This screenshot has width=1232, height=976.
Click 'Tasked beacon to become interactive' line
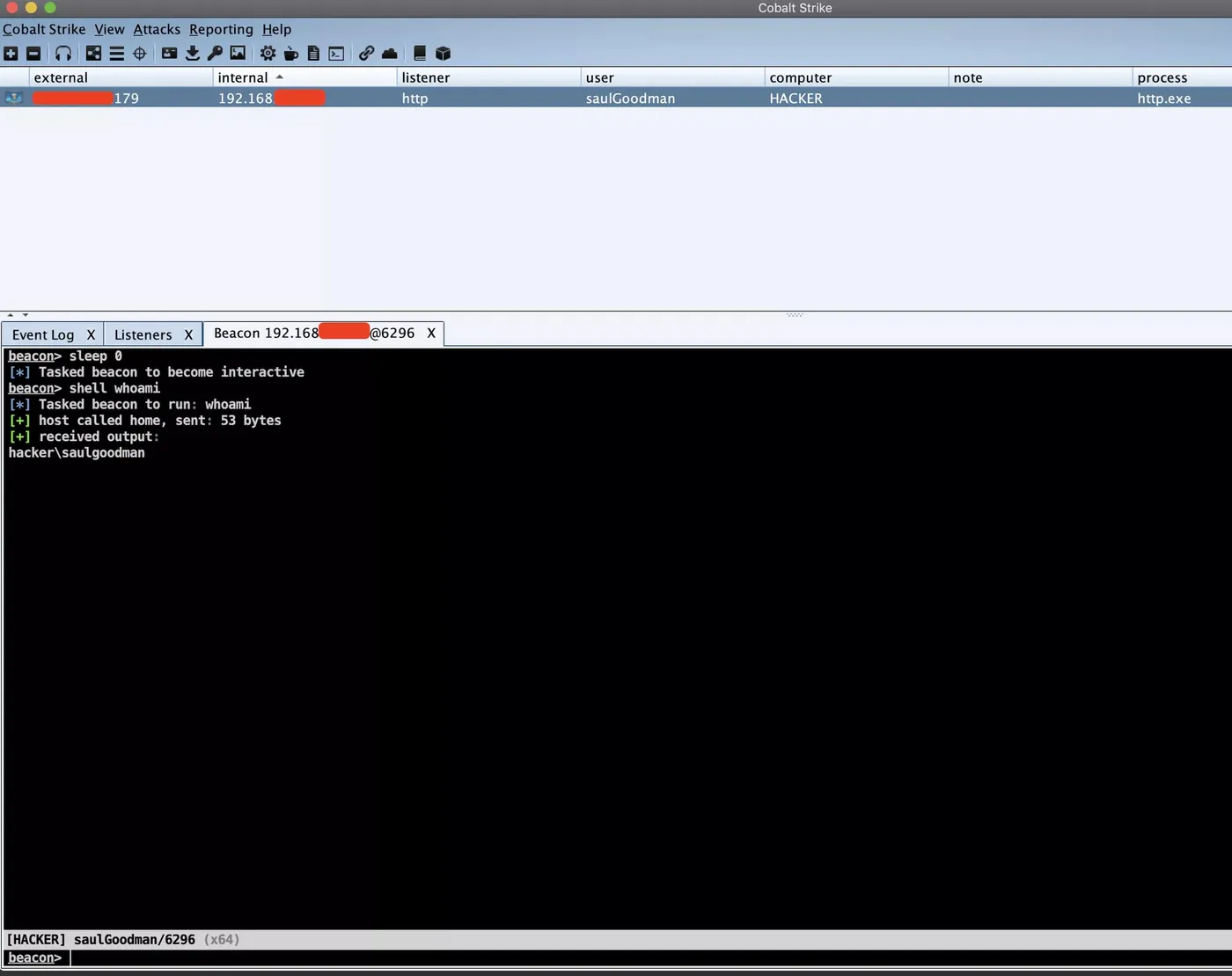[x=157, y=372]
